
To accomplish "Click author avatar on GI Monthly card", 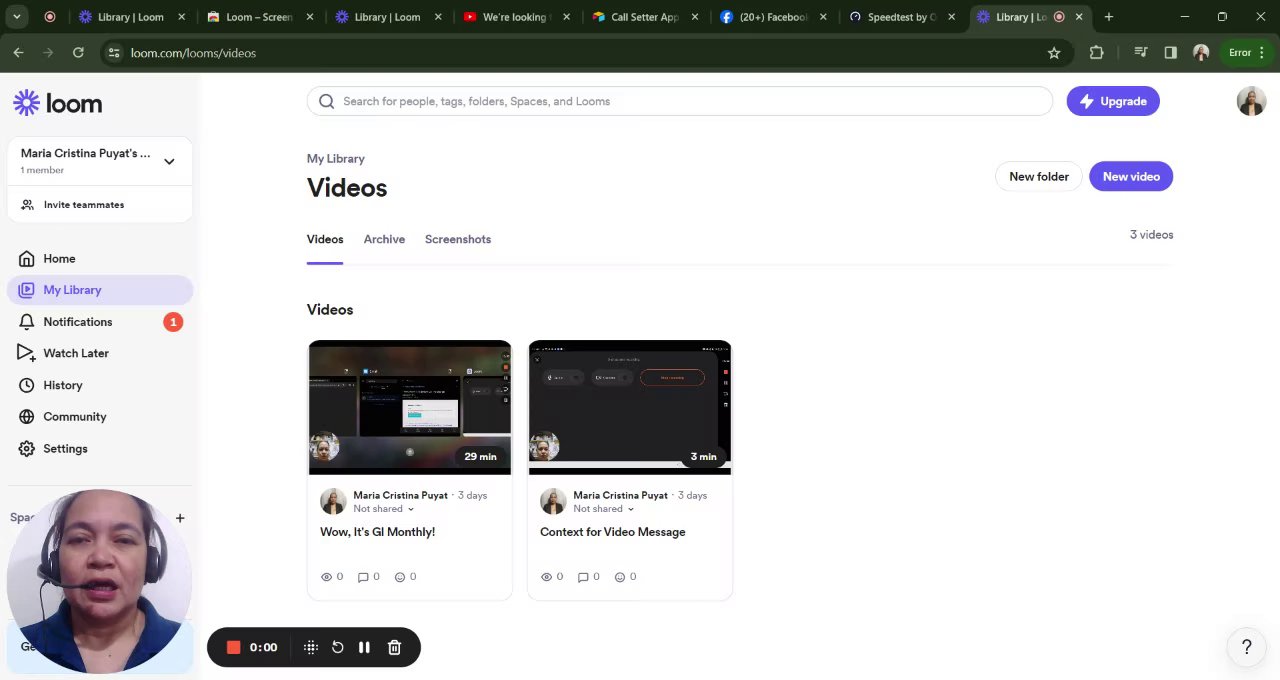I will (x=333, y=502).
